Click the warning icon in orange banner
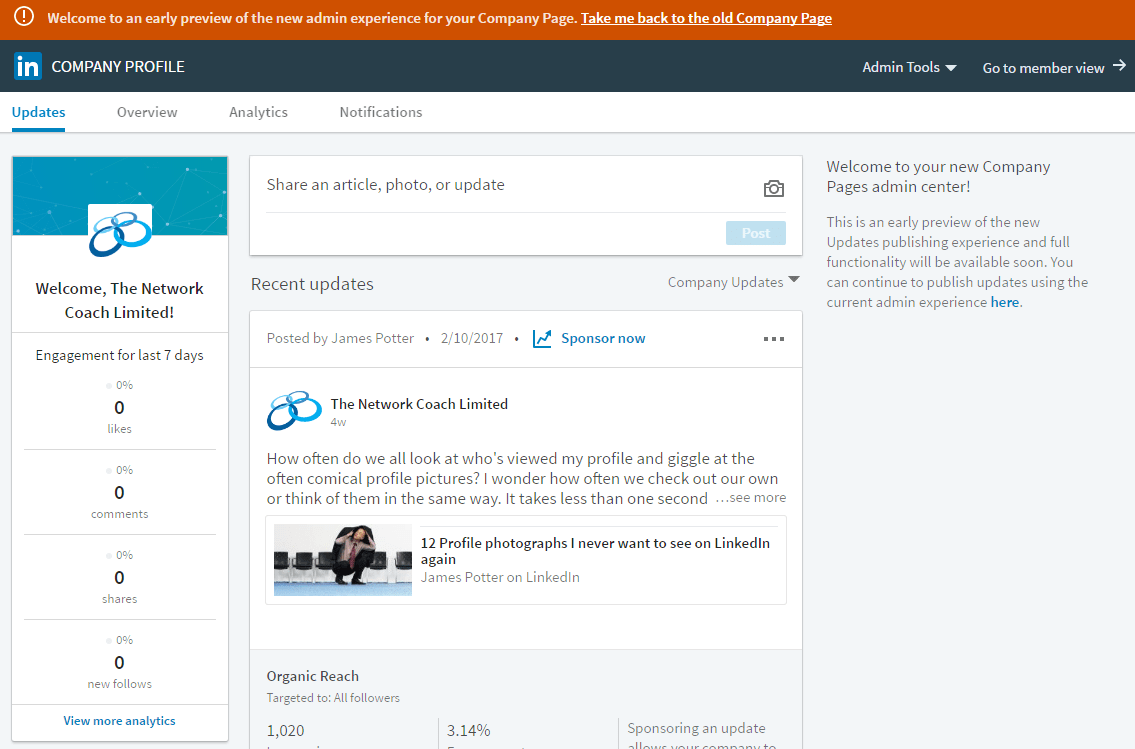1135x749 pixels. pyautogui.click(x=24, y=16)
